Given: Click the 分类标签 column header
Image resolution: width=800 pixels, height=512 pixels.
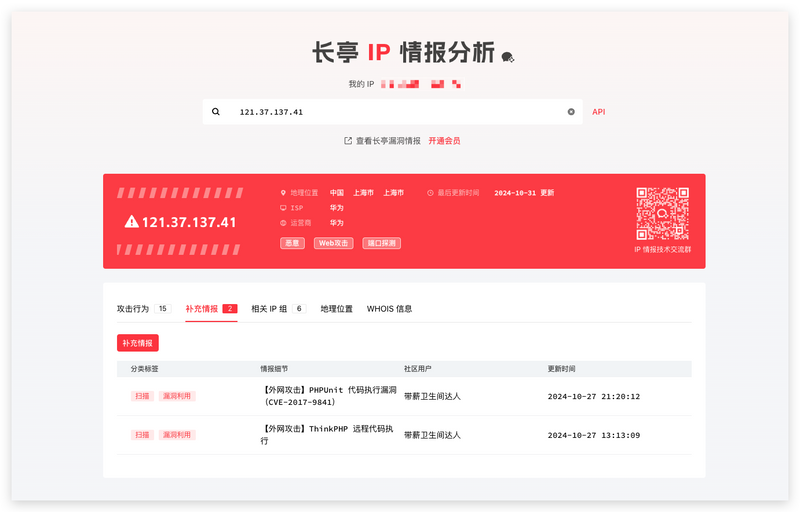Looking at the screenshot, I should coord(144,369).
